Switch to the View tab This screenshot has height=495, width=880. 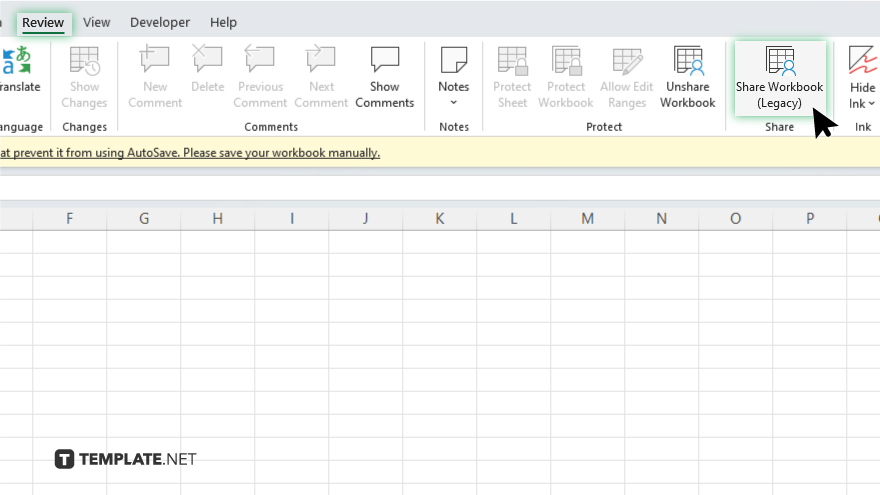97,22
